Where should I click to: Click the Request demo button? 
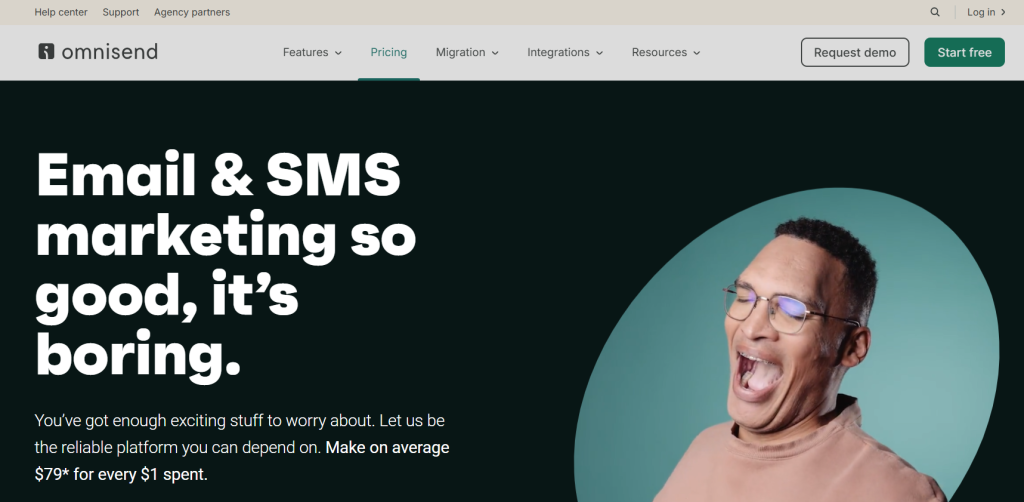(x=855, y=52)
